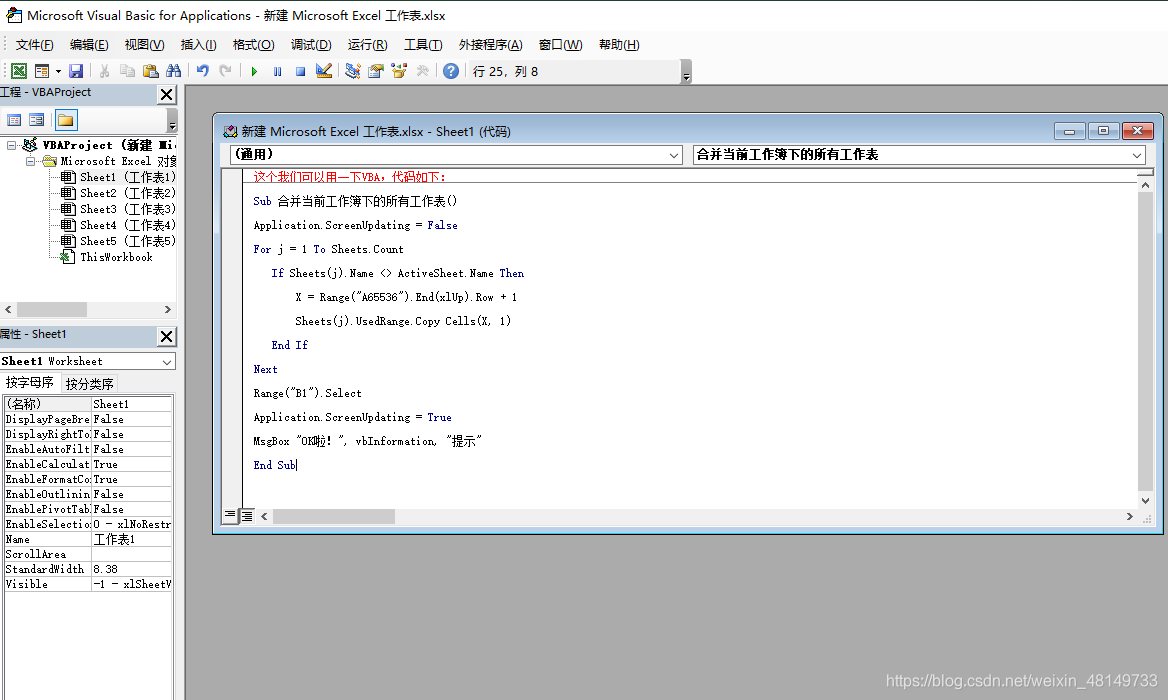Toggle Design Mode icon
Image resolution: width=1168 pixels, height=700 pixels.
[323, 71]
